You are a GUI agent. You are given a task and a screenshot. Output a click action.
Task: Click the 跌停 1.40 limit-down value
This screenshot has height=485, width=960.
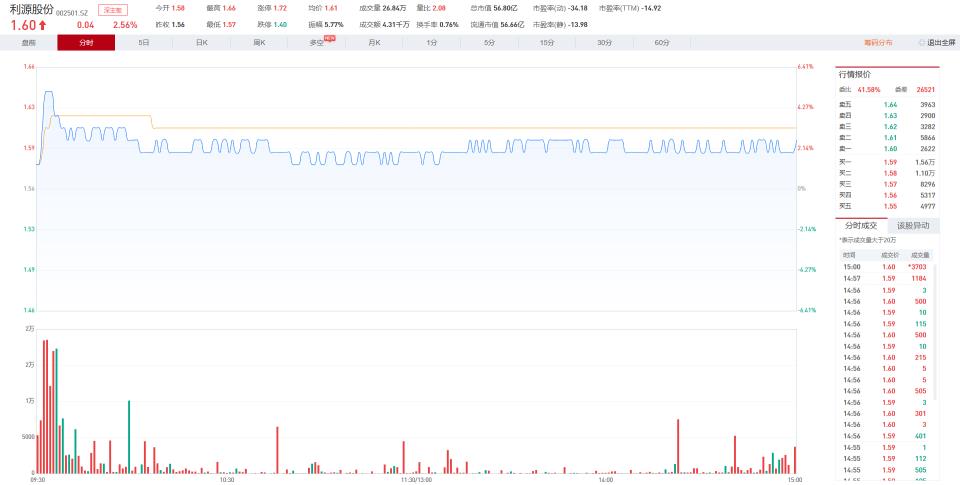tap(280, 24)
